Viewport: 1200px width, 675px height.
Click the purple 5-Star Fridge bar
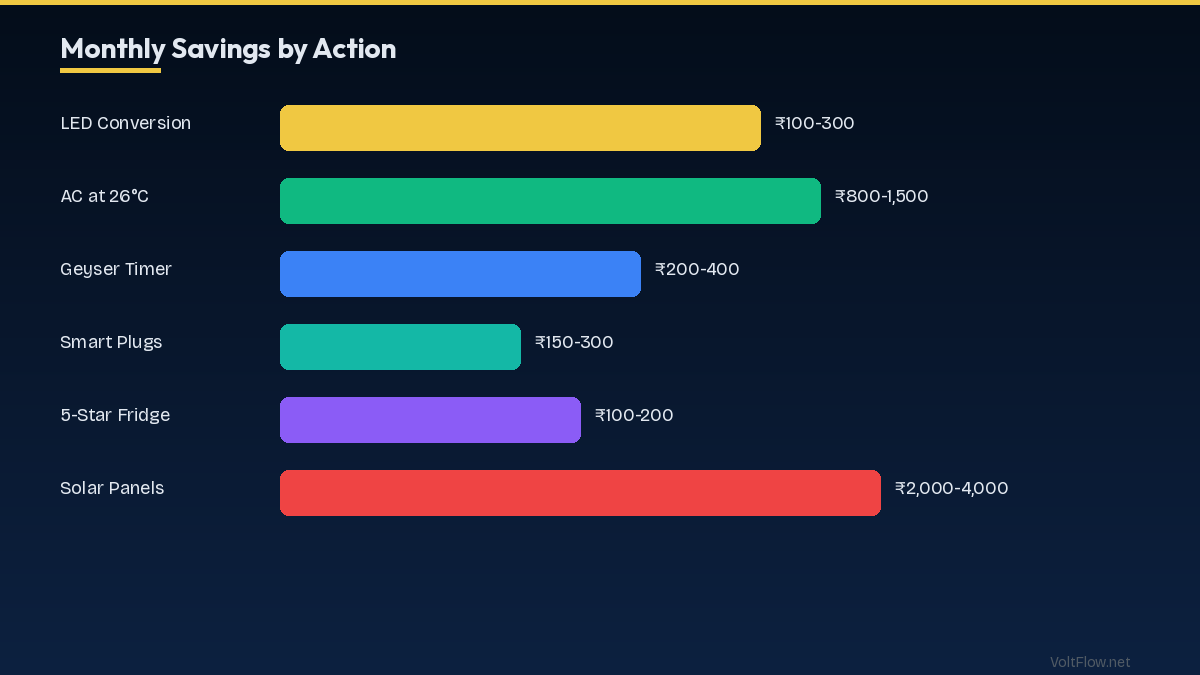pyautogui.click(x=430, y=420)
